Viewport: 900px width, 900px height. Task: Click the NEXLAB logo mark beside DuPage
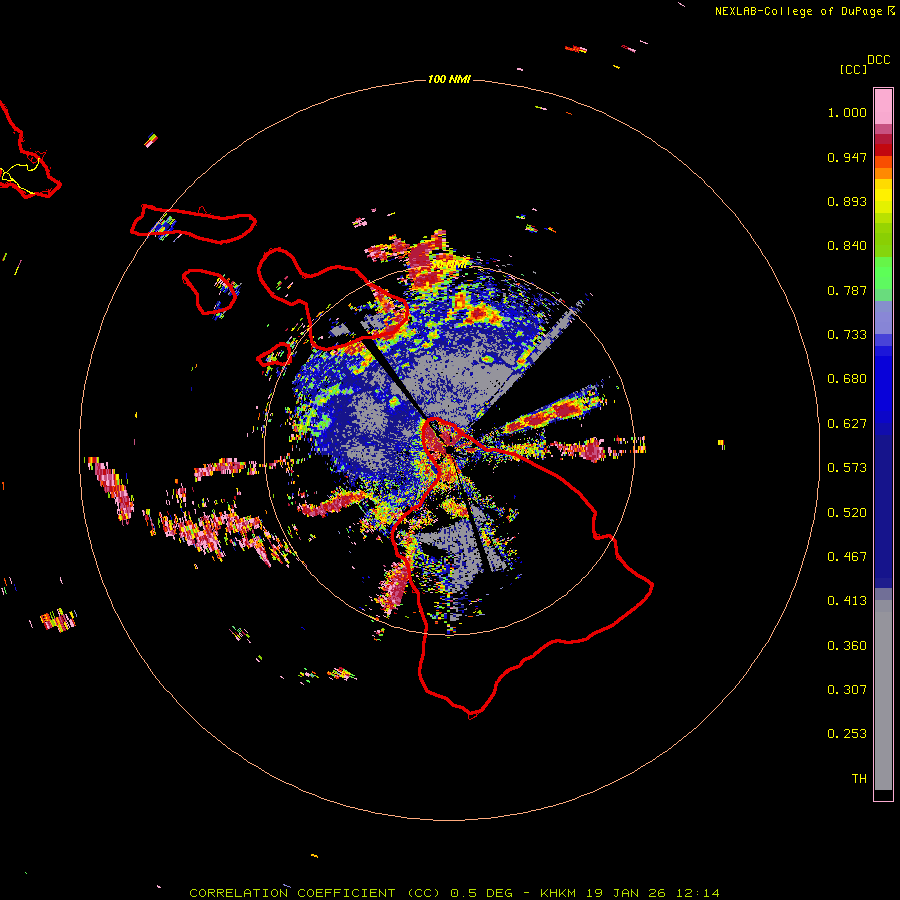[891, 11]
